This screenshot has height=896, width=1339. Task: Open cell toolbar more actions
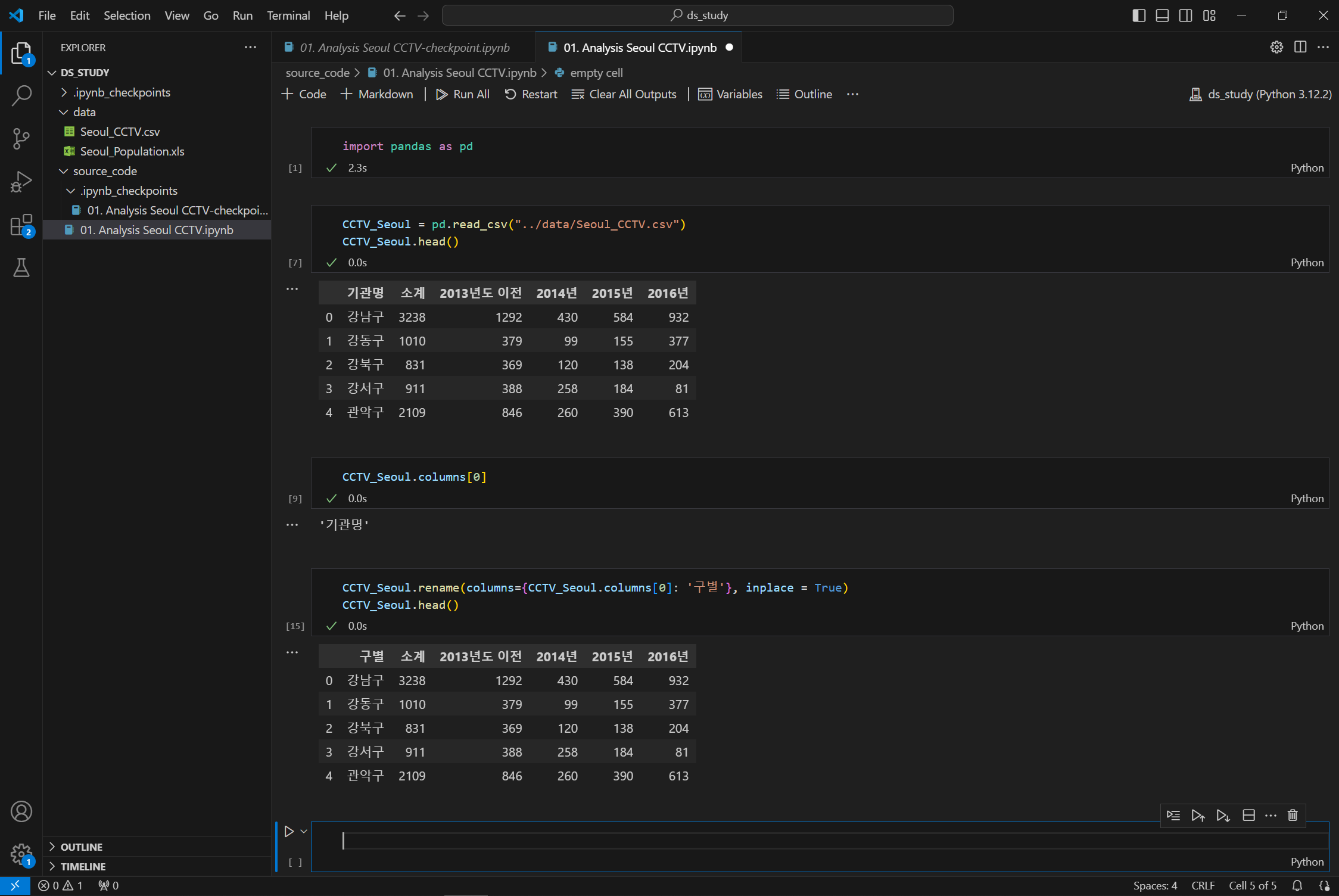[1271, 815]
